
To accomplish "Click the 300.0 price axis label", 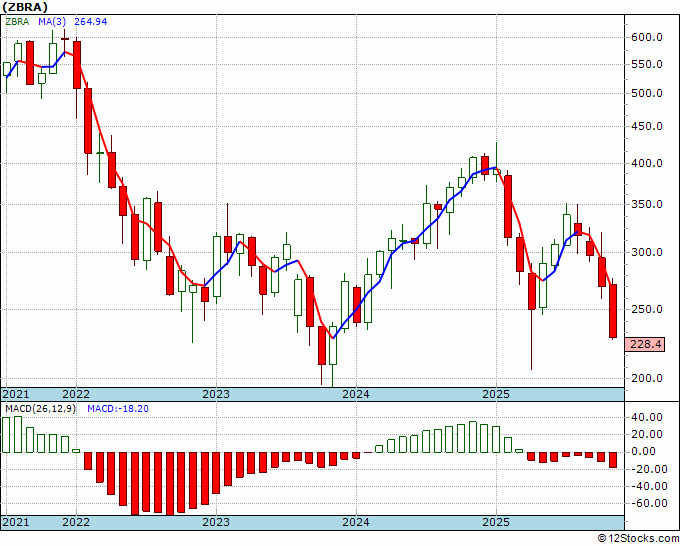I will 646,252.
